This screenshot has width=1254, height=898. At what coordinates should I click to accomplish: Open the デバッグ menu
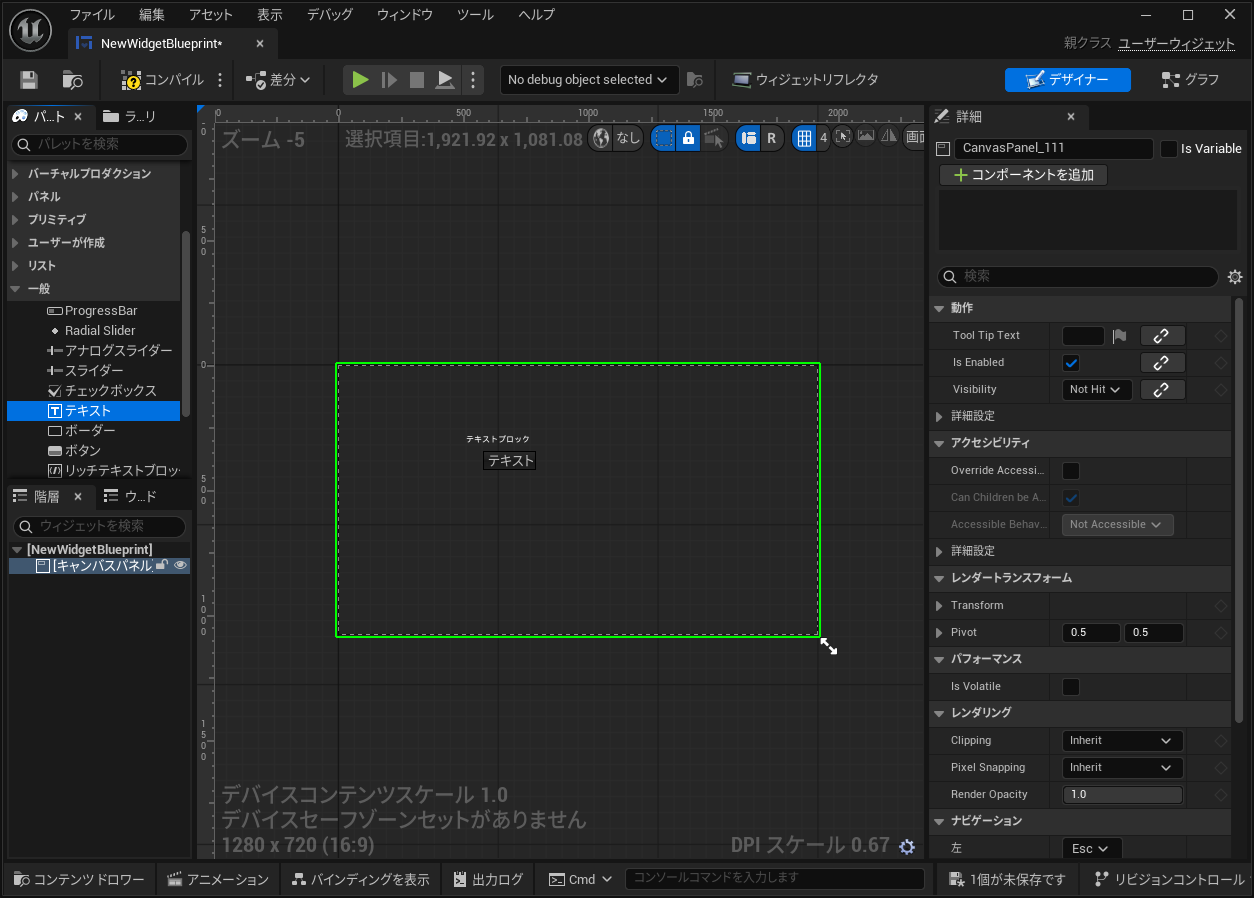pyautogui.click(x=329, y=15)
